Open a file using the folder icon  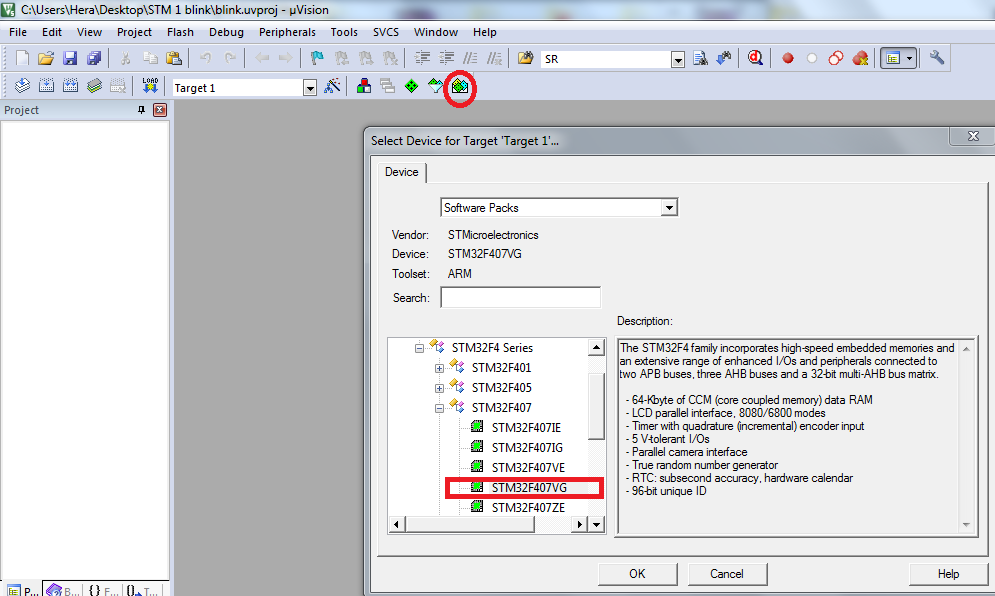click(x=46, y=58)
